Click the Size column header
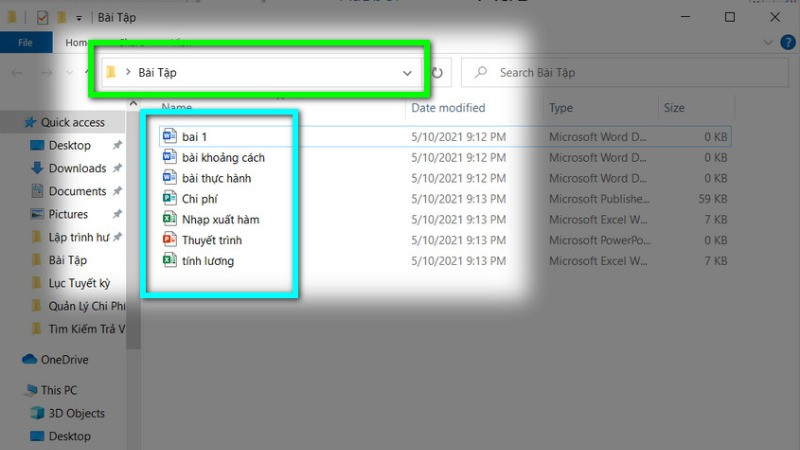This screenshot has width=800, height=450. 673,108
